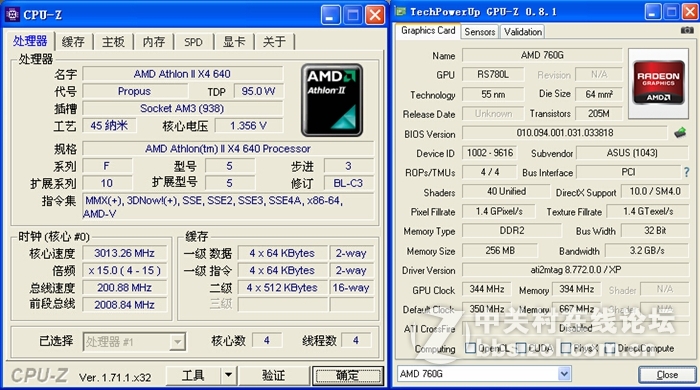Click the Pixel Fillrate value 1.4 GPixel/s

pos(498,211)
